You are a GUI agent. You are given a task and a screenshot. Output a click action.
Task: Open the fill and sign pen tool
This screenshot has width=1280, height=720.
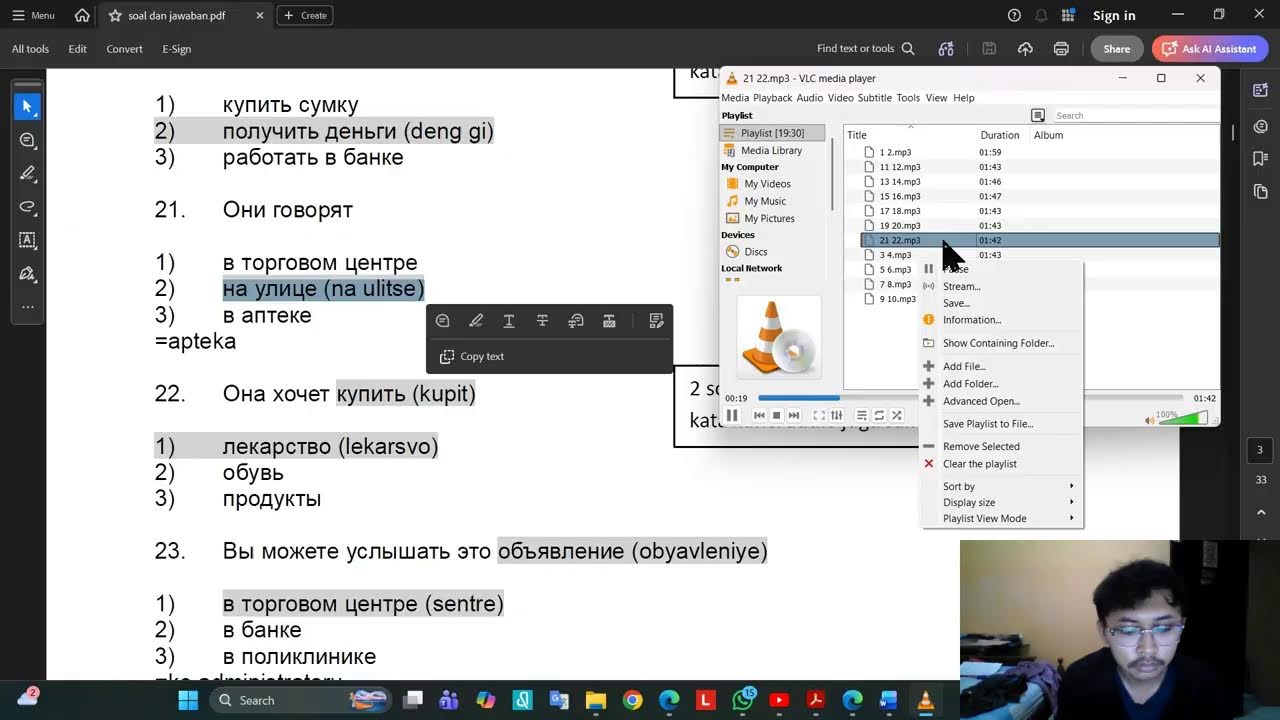[x=27, y=273]
